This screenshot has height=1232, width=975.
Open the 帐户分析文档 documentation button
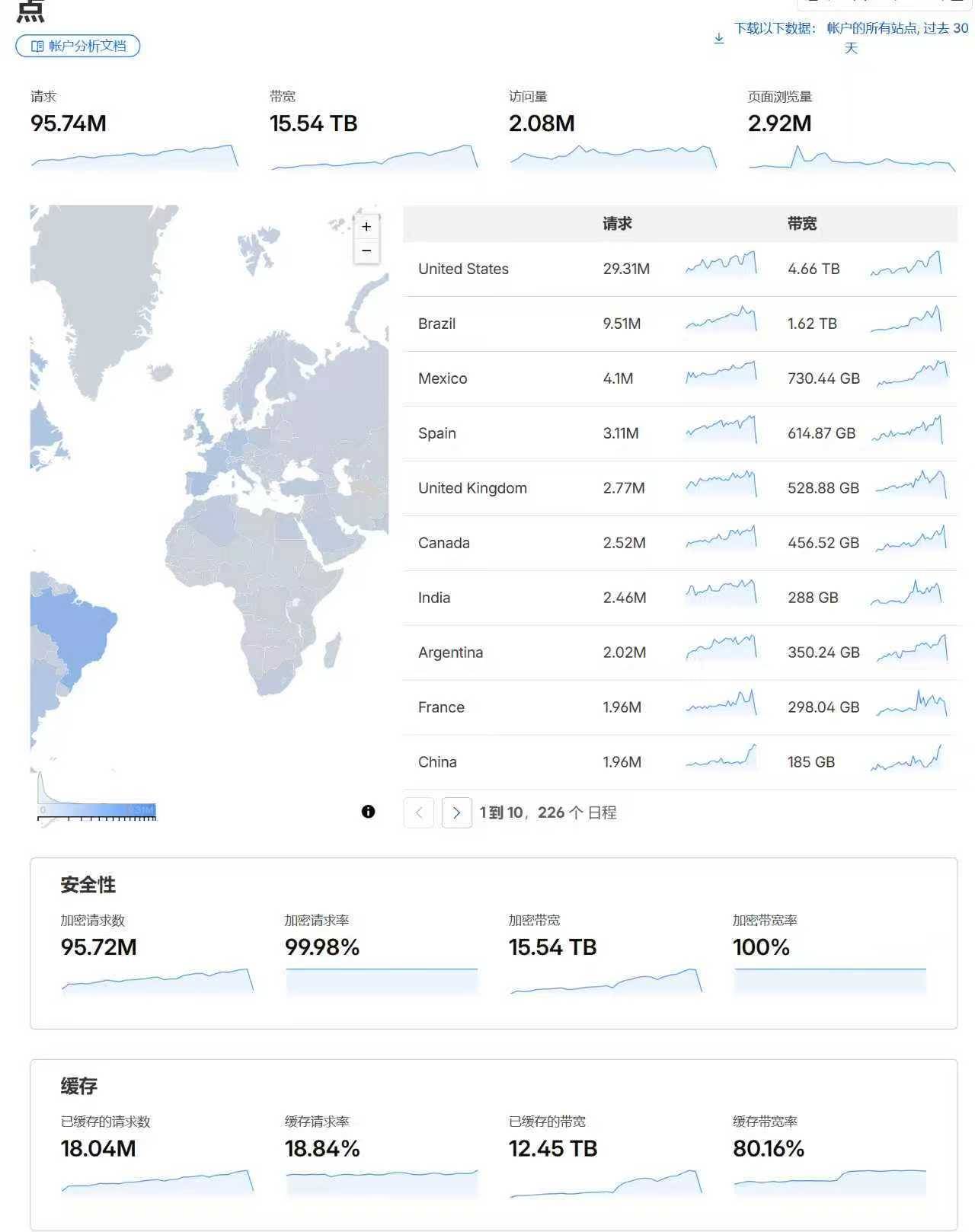click(78, 46)
